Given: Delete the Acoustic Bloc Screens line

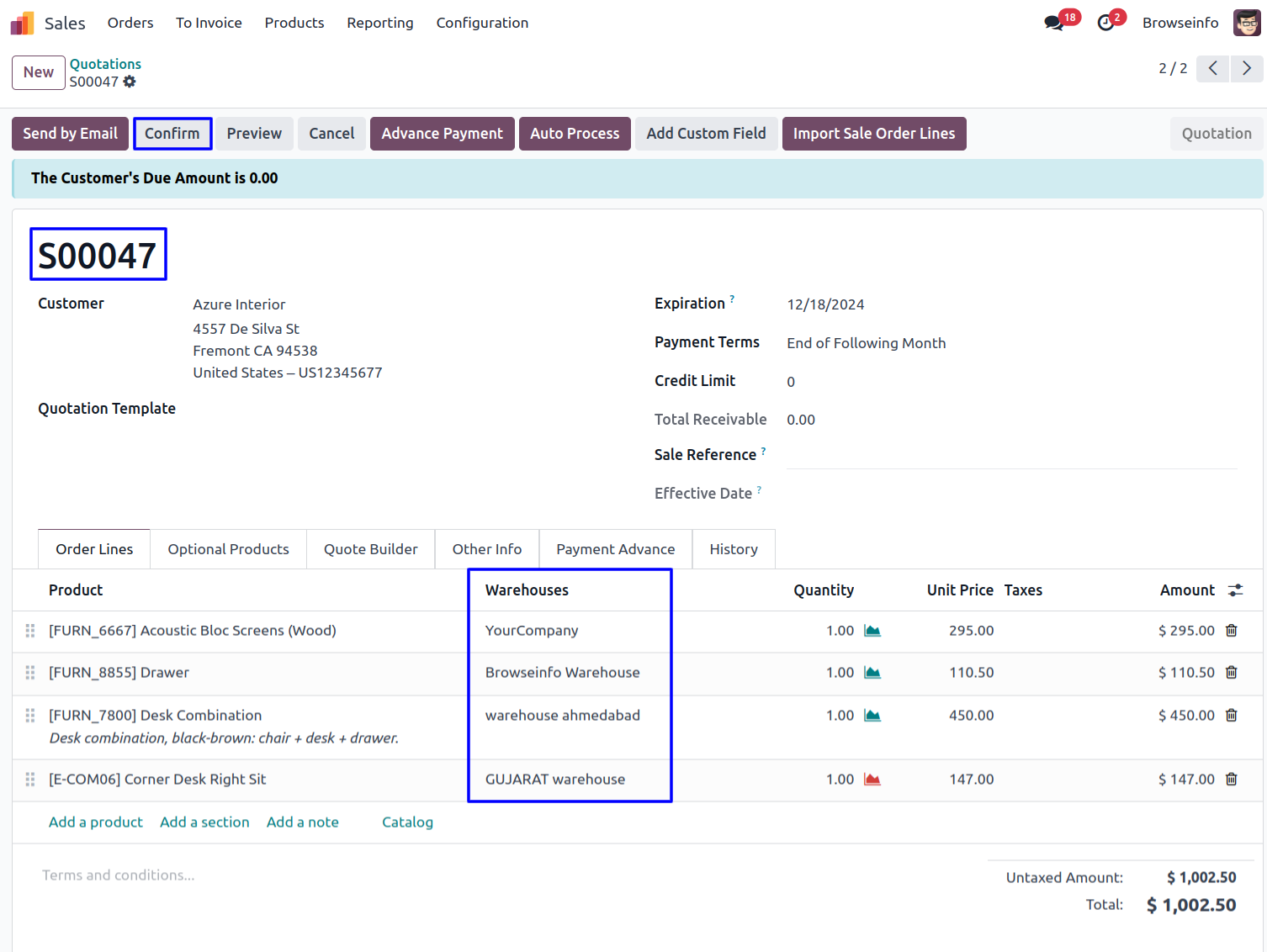Looking at the screenshot, I should pyautogui.click(x=1231, y=631).
